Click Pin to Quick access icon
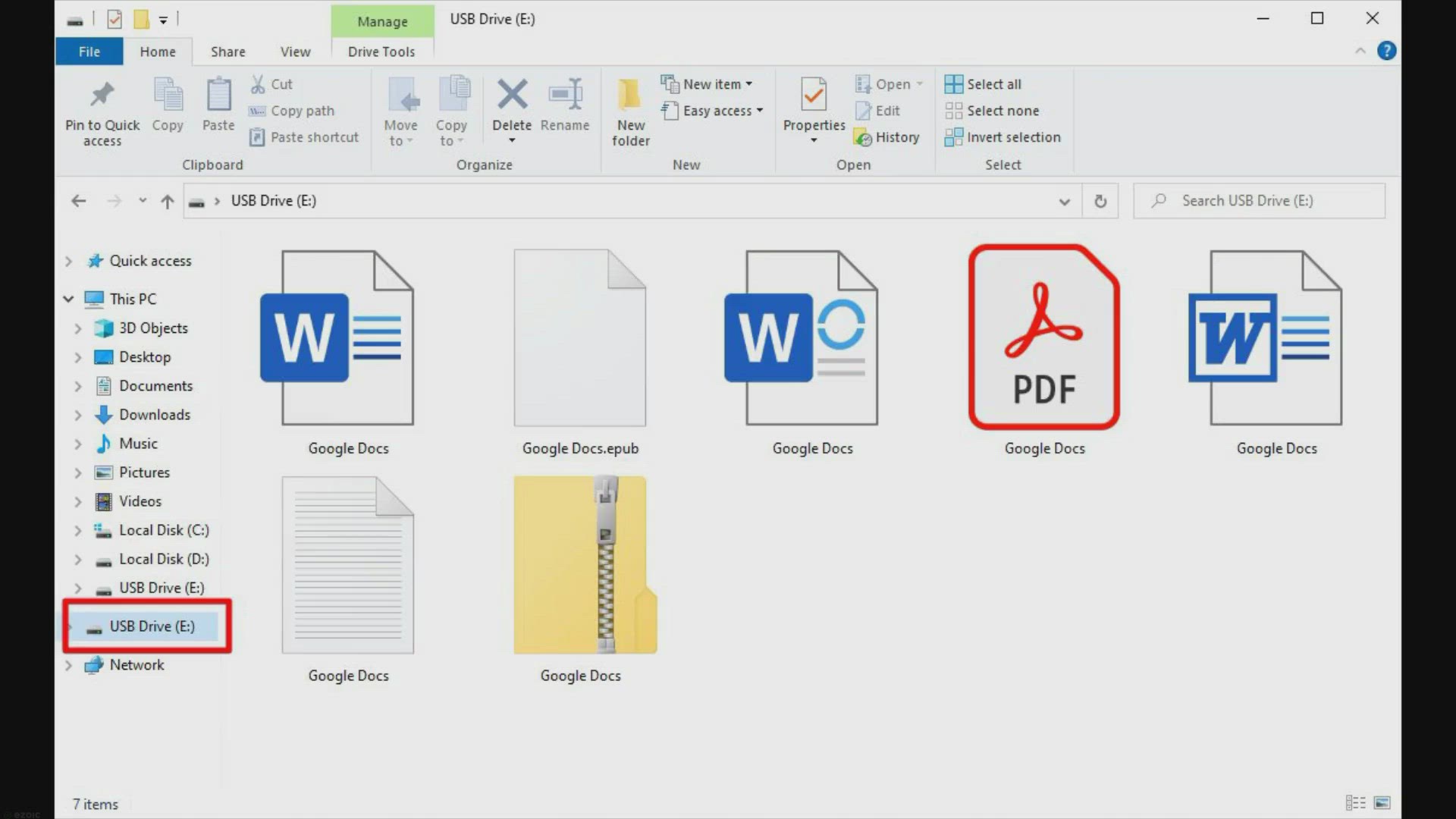This screenshot has height=819, width=1456. (102, 94)
